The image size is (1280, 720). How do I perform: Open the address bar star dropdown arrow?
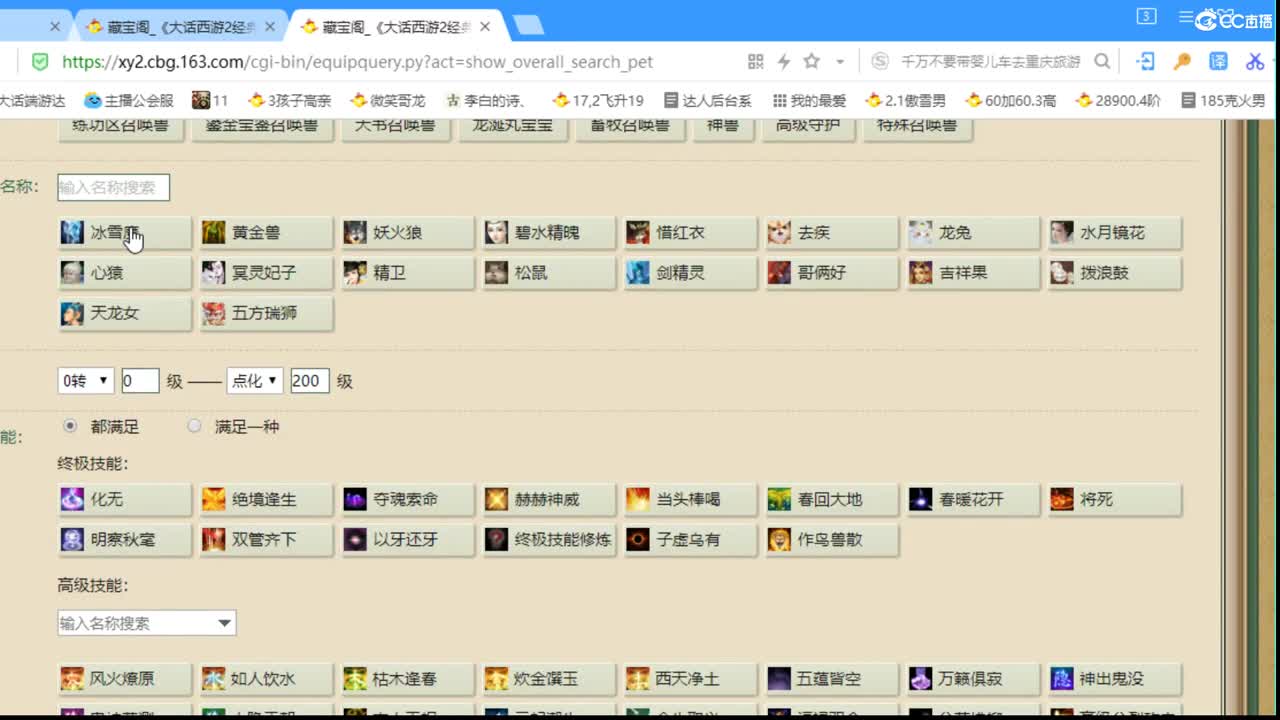click(x=840, y=62)
